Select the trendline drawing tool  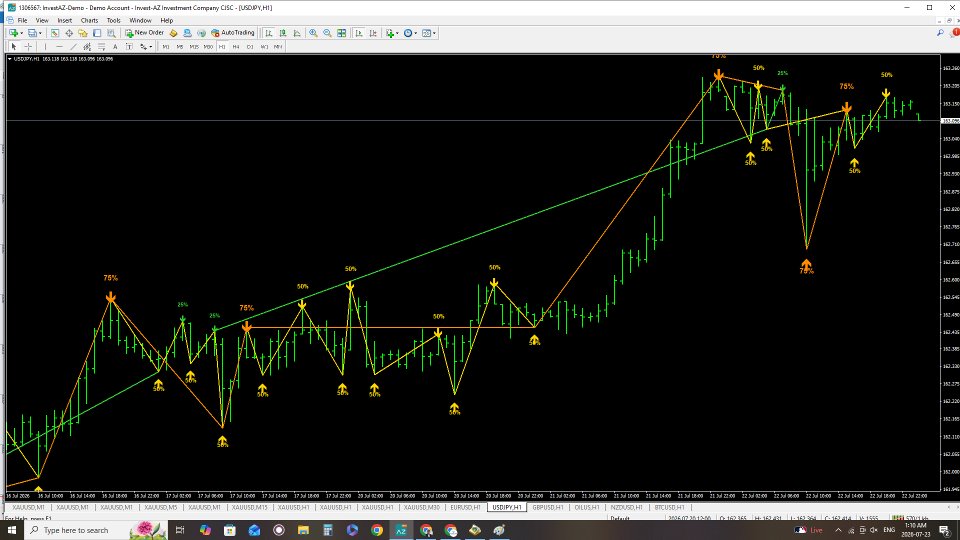pos(73,47)
